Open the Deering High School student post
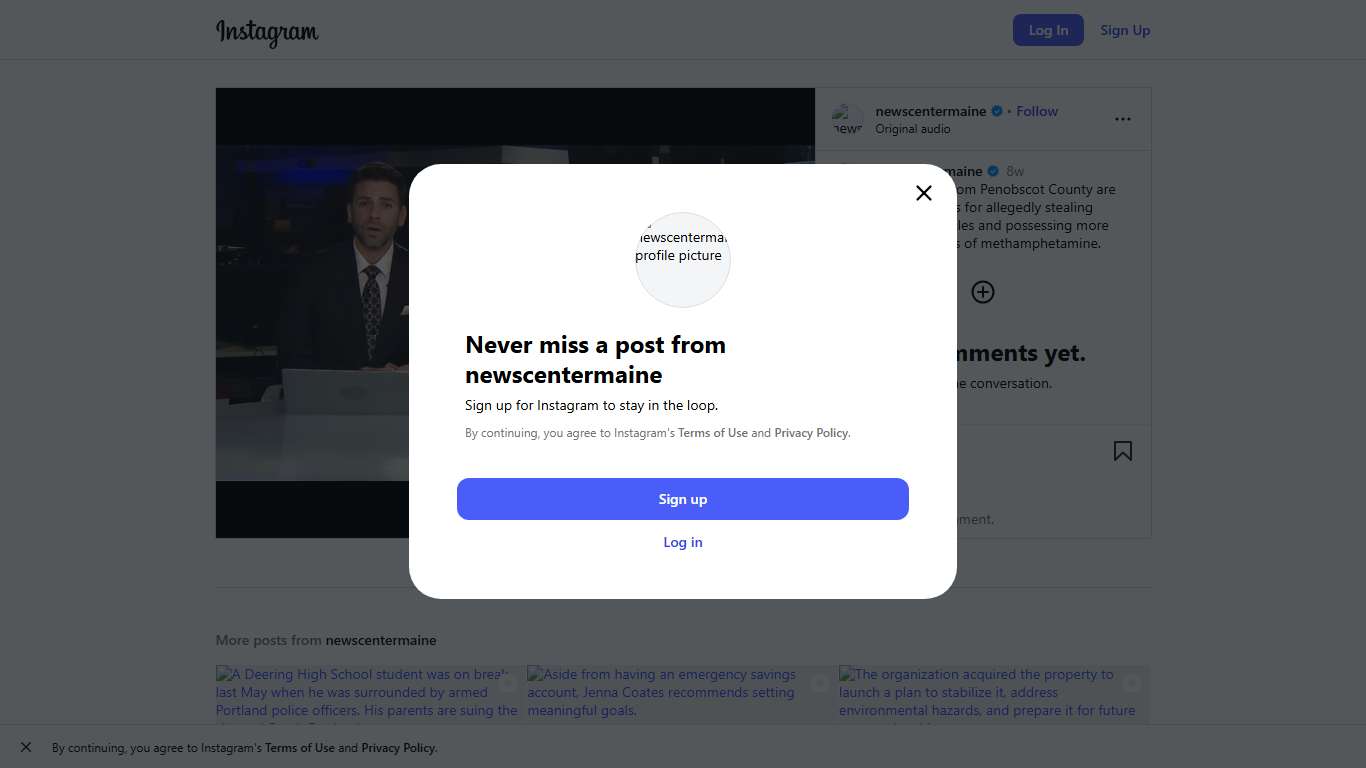Viewport: 1366px width, 768px height. click(367, 694)
